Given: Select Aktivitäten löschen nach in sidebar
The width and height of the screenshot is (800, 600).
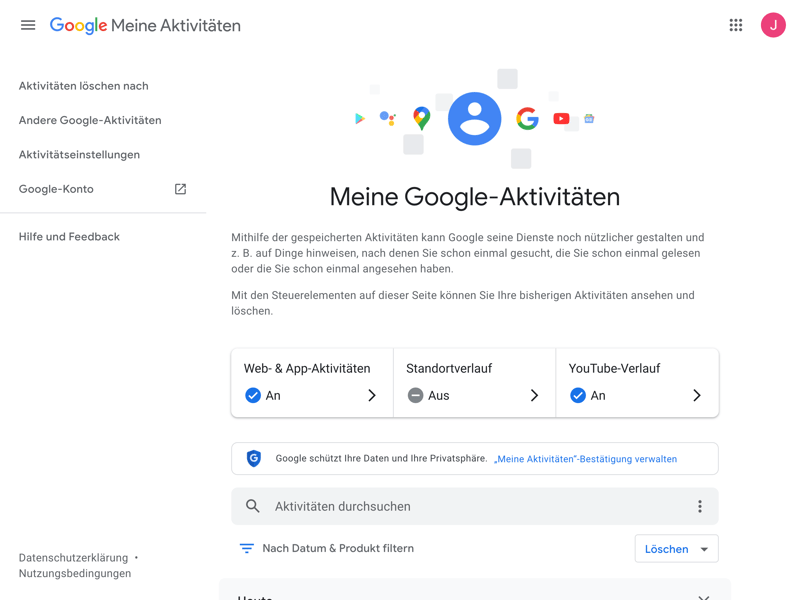Looking at the screenshot, I should point(84,86).
